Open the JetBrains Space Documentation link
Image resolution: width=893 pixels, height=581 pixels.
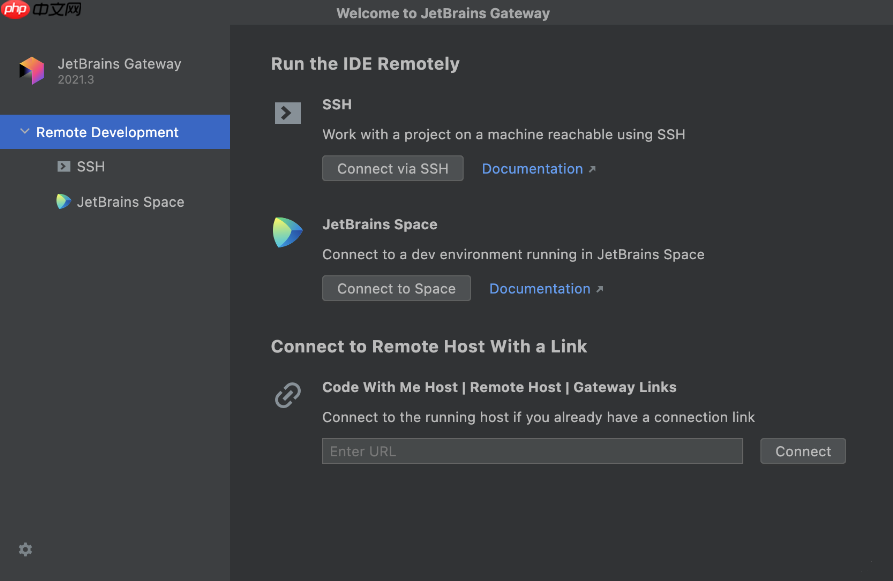point(540,289)
